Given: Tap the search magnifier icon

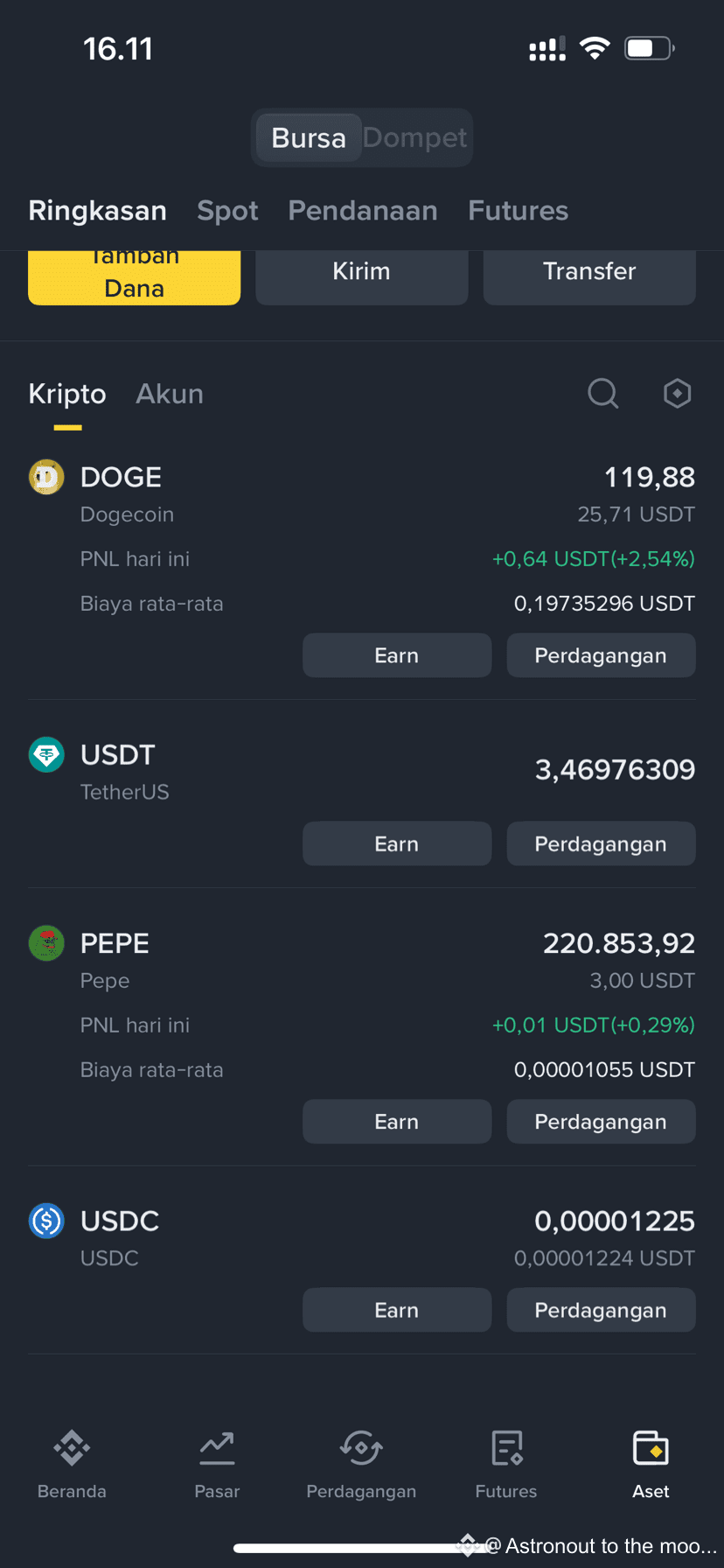Looking at the screenshot, I should coord(602,394).
